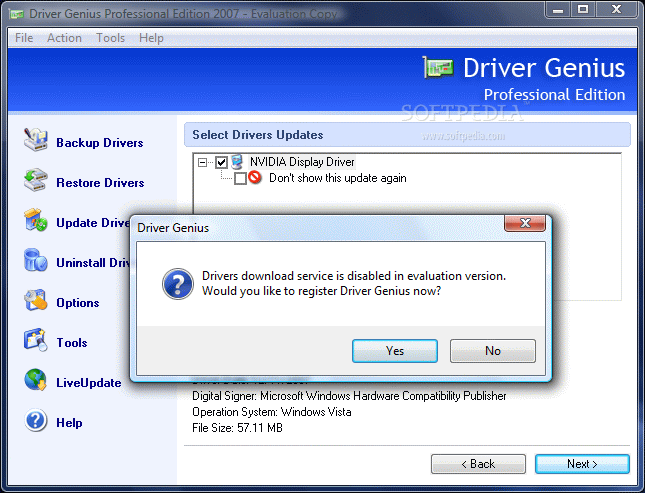Viewport: 645px width, 493px height.
Task: Click the Select Drivers Updates header
Action: [407, 135]
